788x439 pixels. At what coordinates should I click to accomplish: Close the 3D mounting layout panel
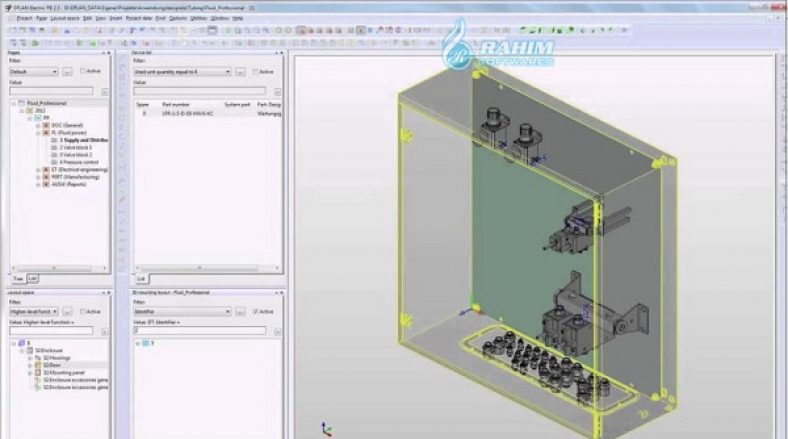(x=281, y=292)
